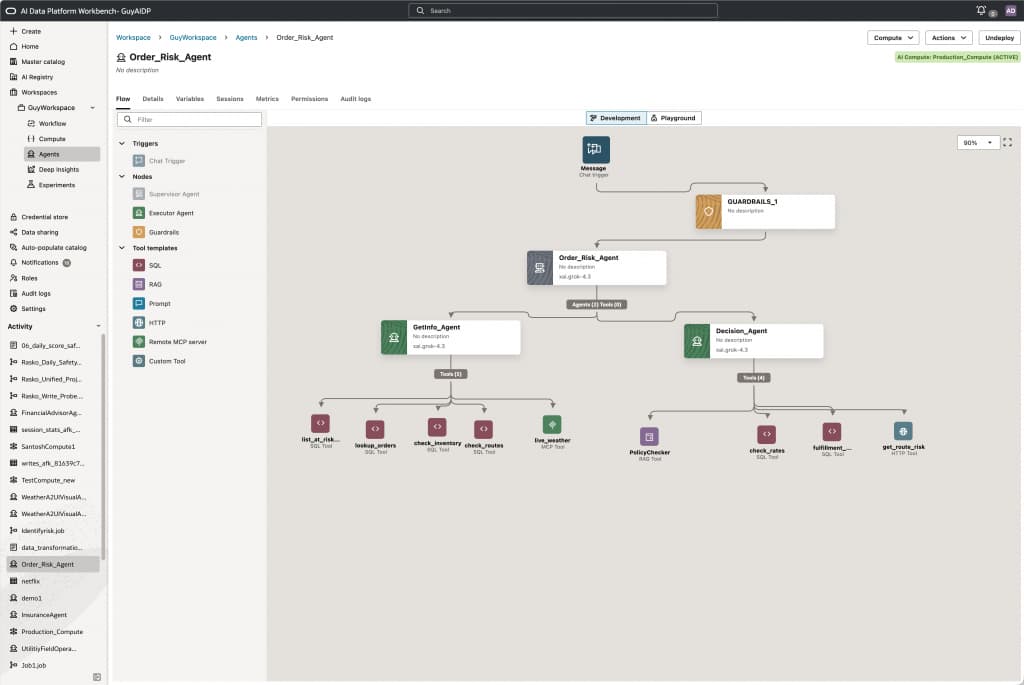The image size is (1024, 685).
Task: Pick the Custom Tool template
Action: [160, 360]
